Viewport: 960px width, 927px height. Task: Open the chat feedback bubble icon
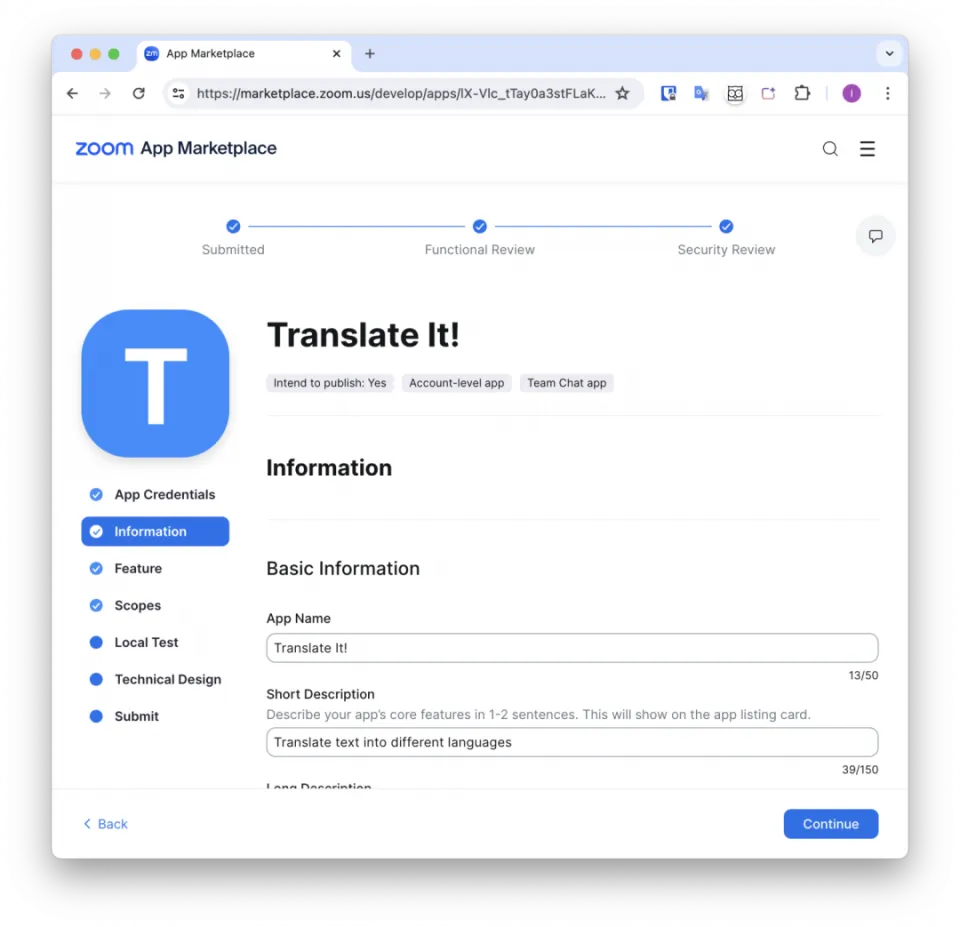coord(876,236)
